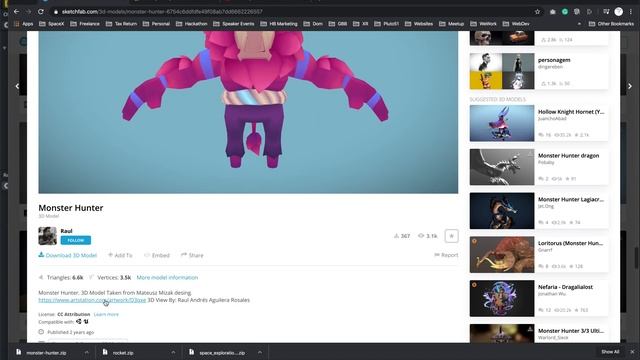Open the HB Marketing bookmarks folder
The height and width of the screenshot is (360, 640).
tap(279, 24)
